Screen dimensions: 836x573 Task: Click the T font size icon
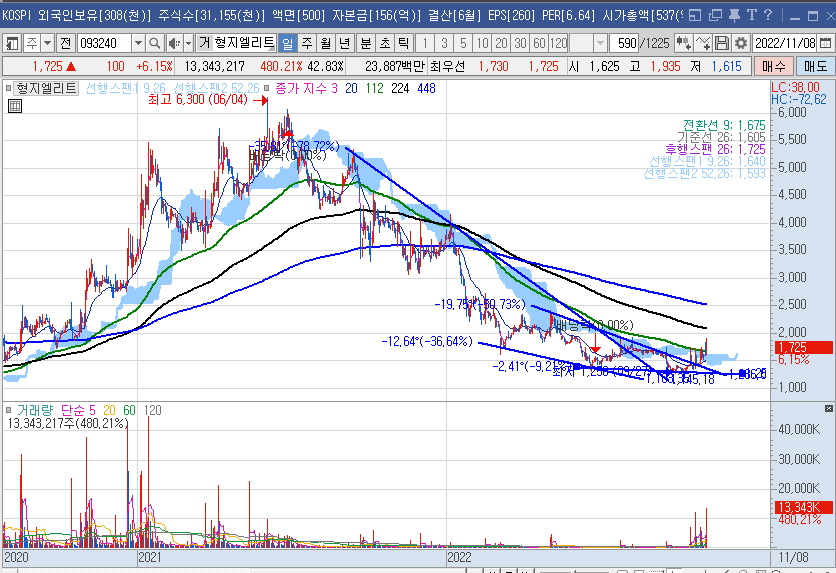(752, 15)
